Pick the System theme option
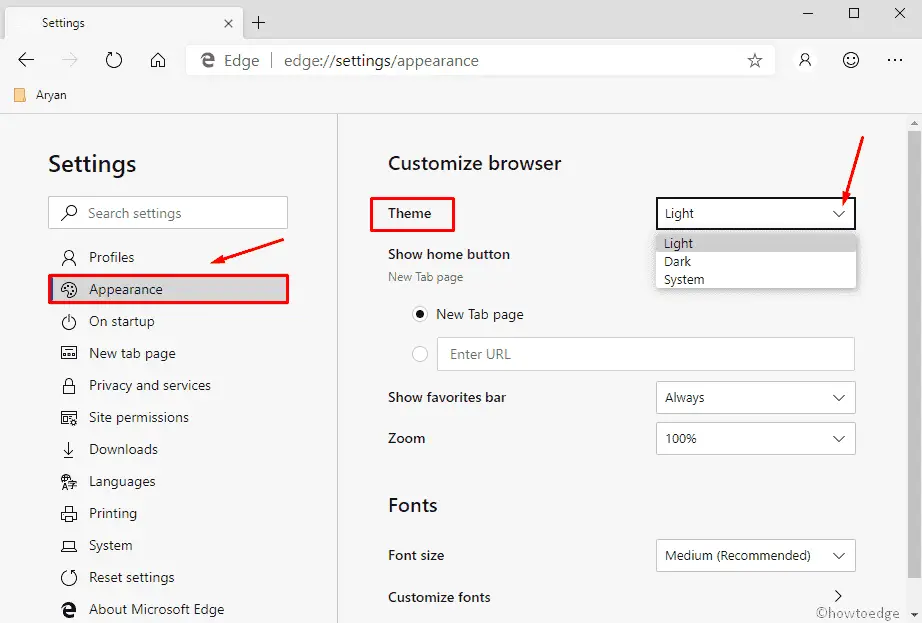Screen dimensions: 922x623 pyautogui.click(x=685, y=280)
